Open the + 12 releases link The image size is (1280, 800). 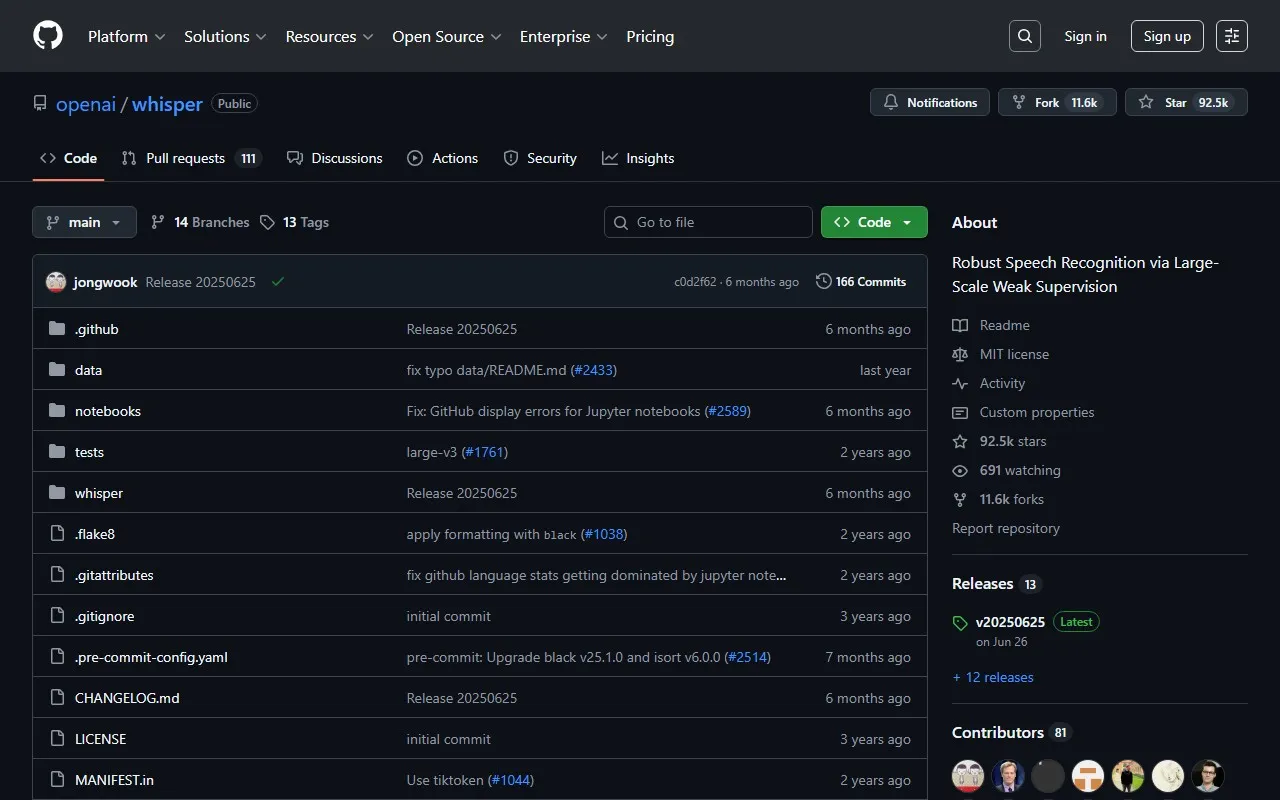click(x=993, y=677)
